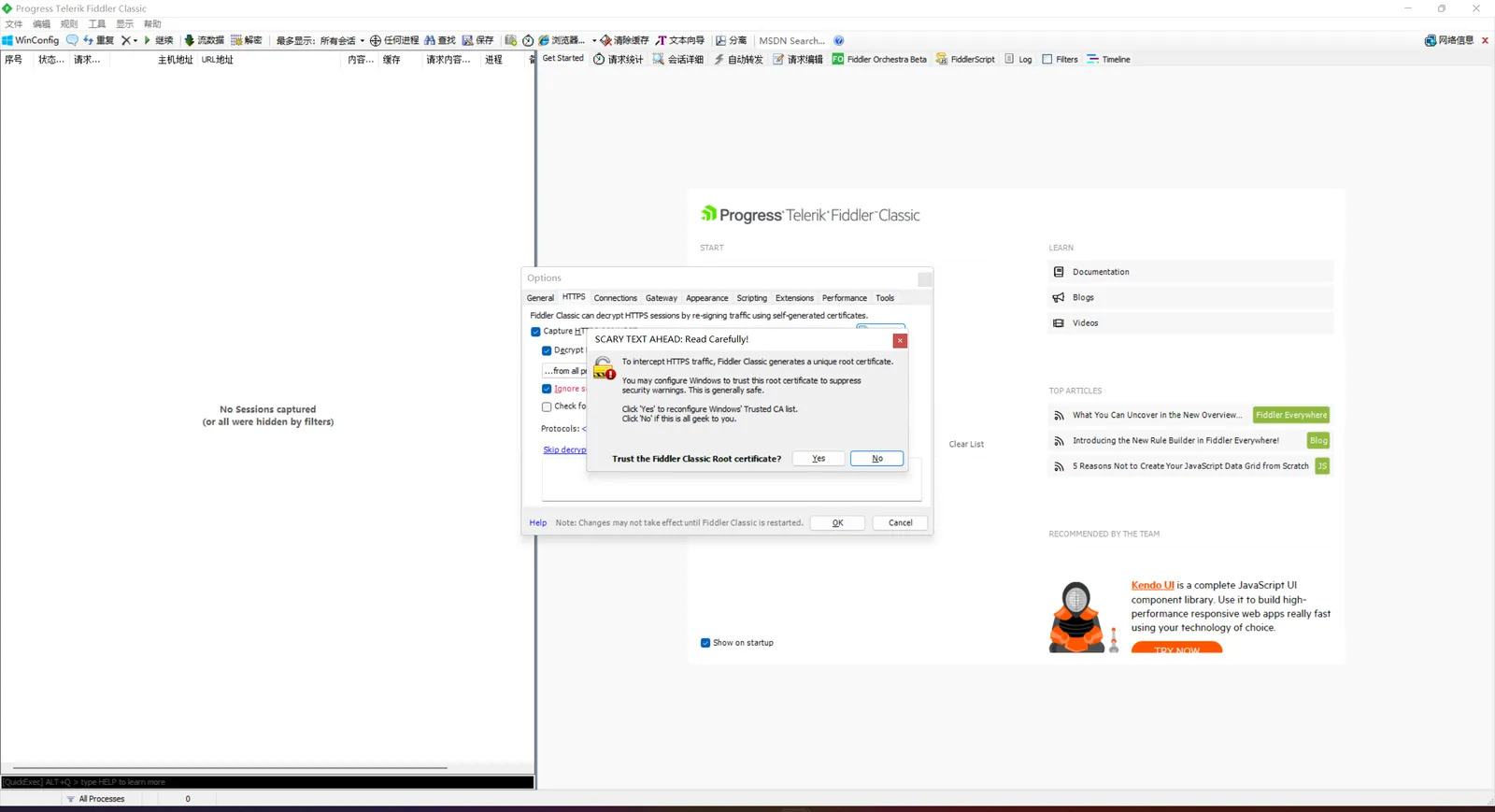Switch to the Performance tab in Options
Screen dimensions: 1495x812
[x=845, y=298]
